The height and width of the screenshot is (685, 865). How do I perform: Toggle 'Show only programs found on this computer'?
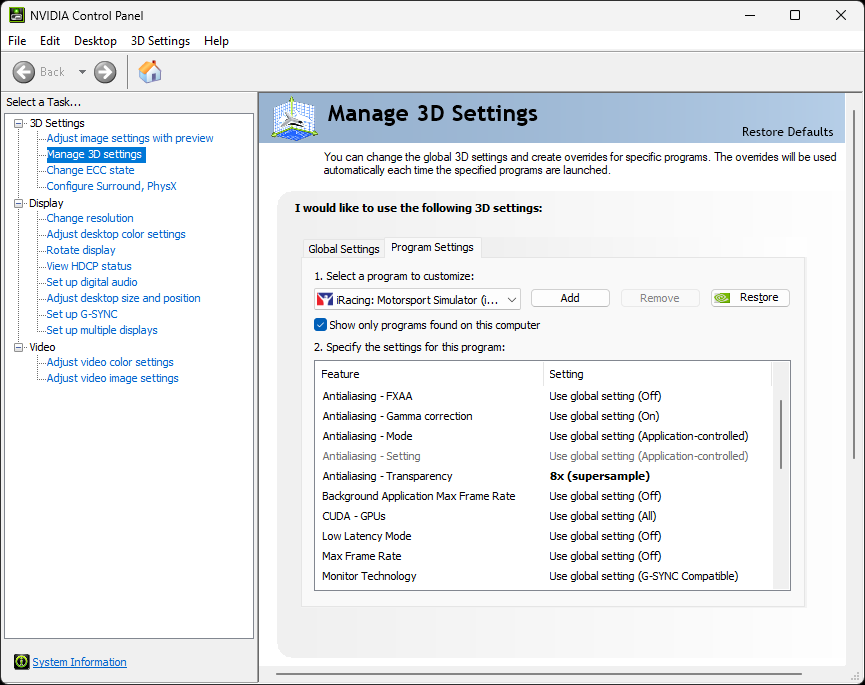tap(321, 325)
